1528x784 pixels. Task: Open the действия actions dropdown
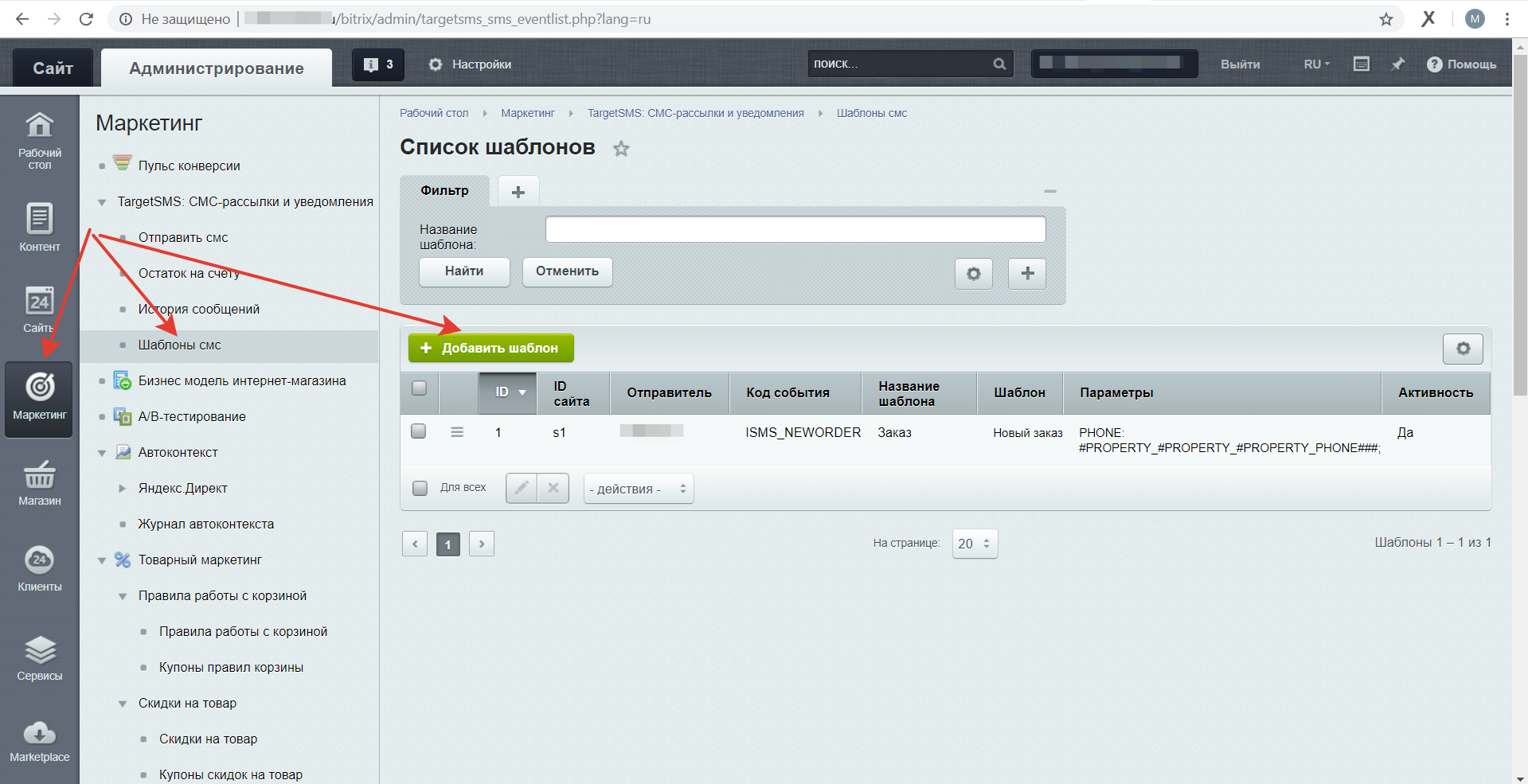coord(639,489)
